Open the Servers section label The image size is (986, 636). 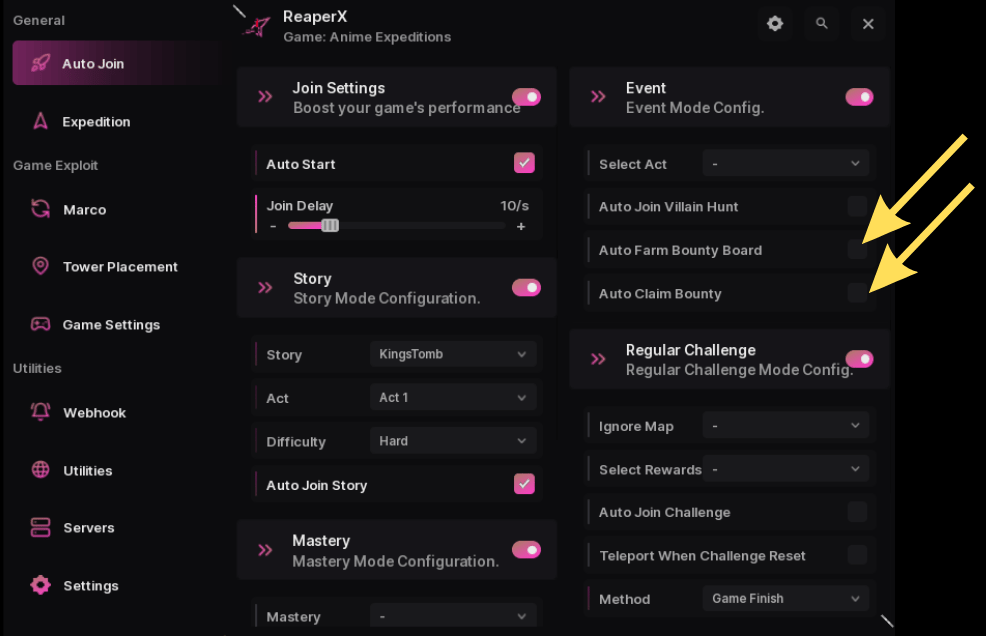89,528
